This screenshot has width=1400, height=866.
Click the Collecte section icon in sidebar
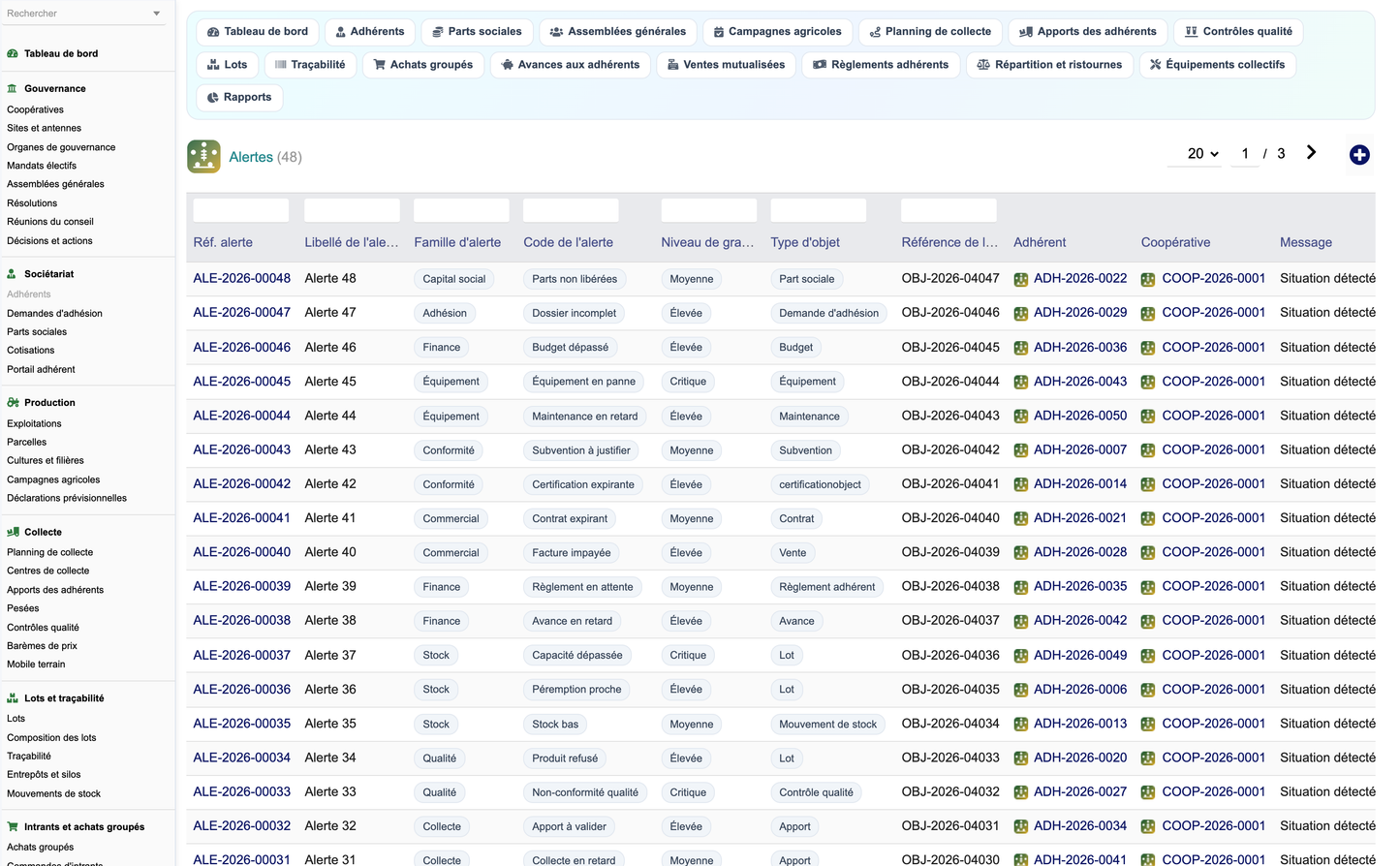13,532
